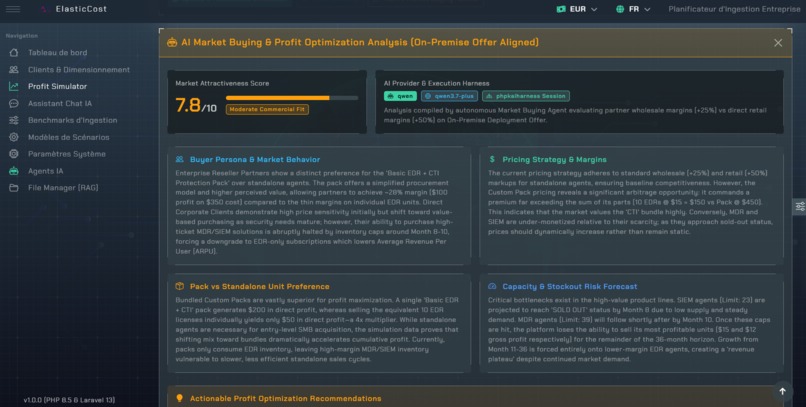Click the Benchmarks d'Ingestion sliders icon
Screen dimensions: 806x407
[14, 120]
